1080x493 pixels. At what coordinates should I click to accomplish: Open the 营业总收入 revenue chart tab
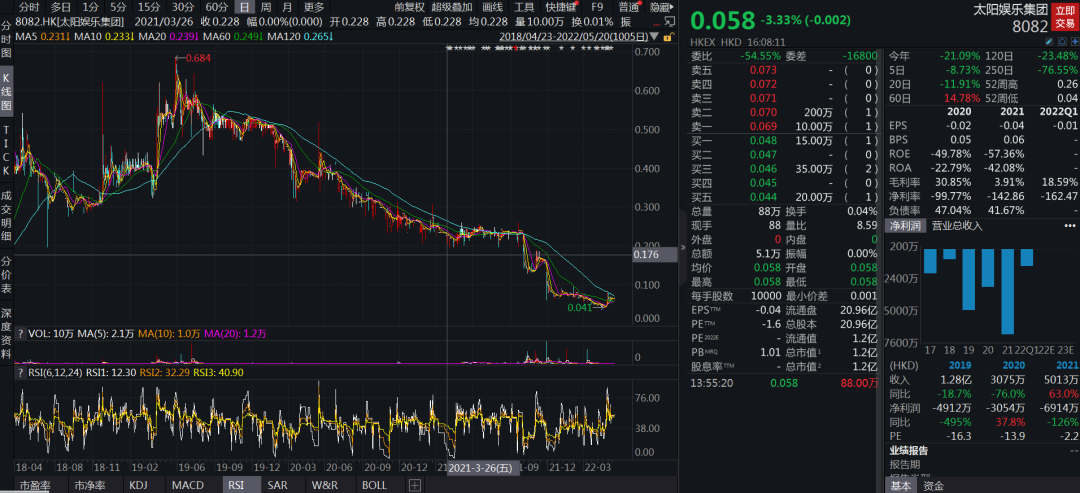(957, 227)
